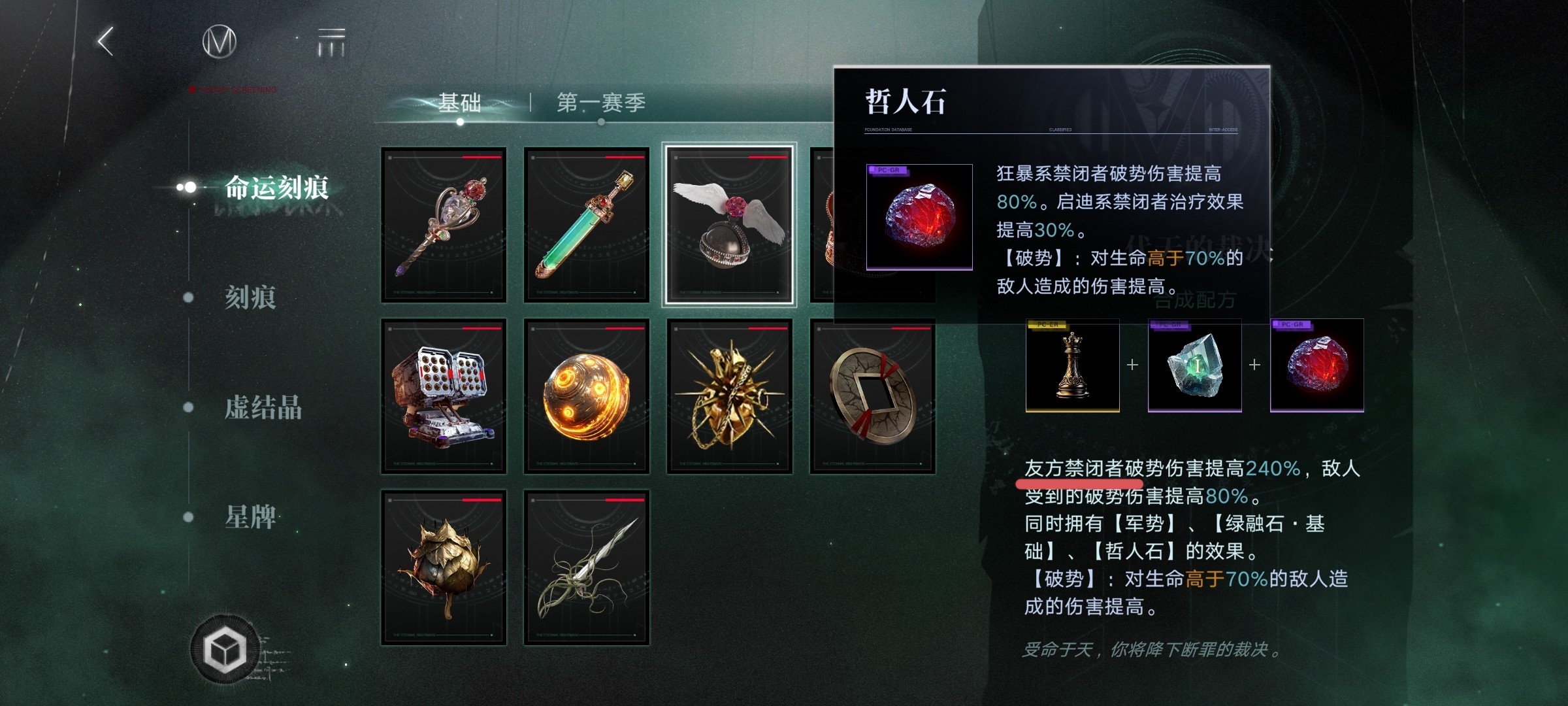Open the M logo home icon
The height and width of the screenshot is (706, 1568).
pos(219,42)
